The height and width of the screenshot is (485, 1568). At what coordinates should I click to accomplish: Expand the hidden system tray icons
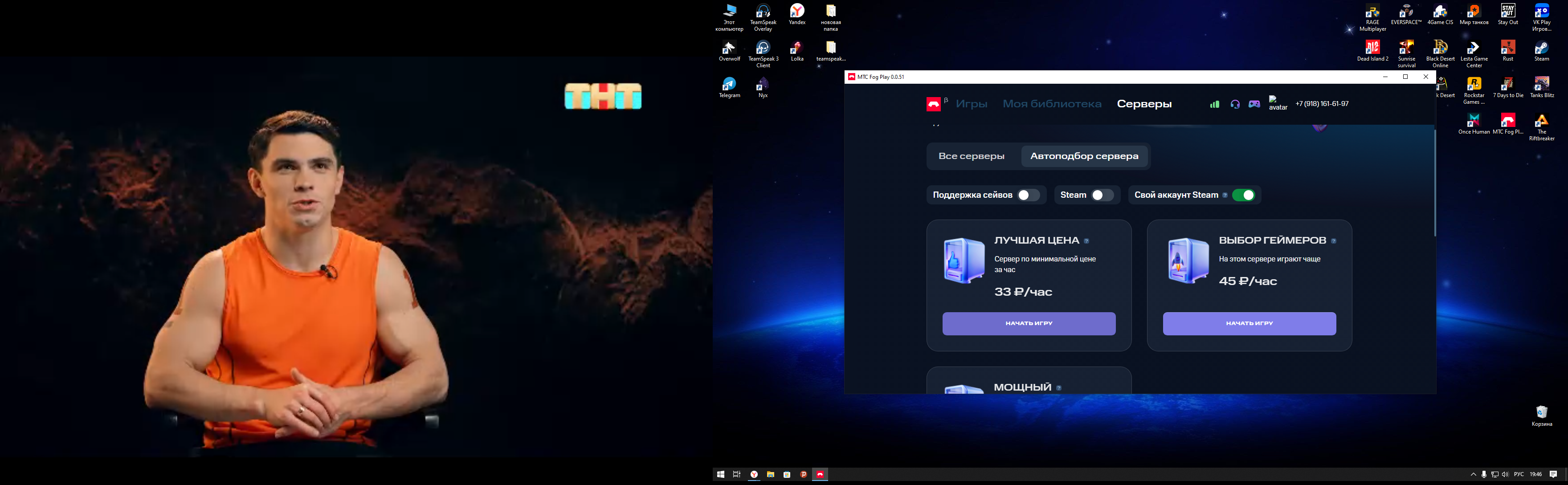point(1473,475)
